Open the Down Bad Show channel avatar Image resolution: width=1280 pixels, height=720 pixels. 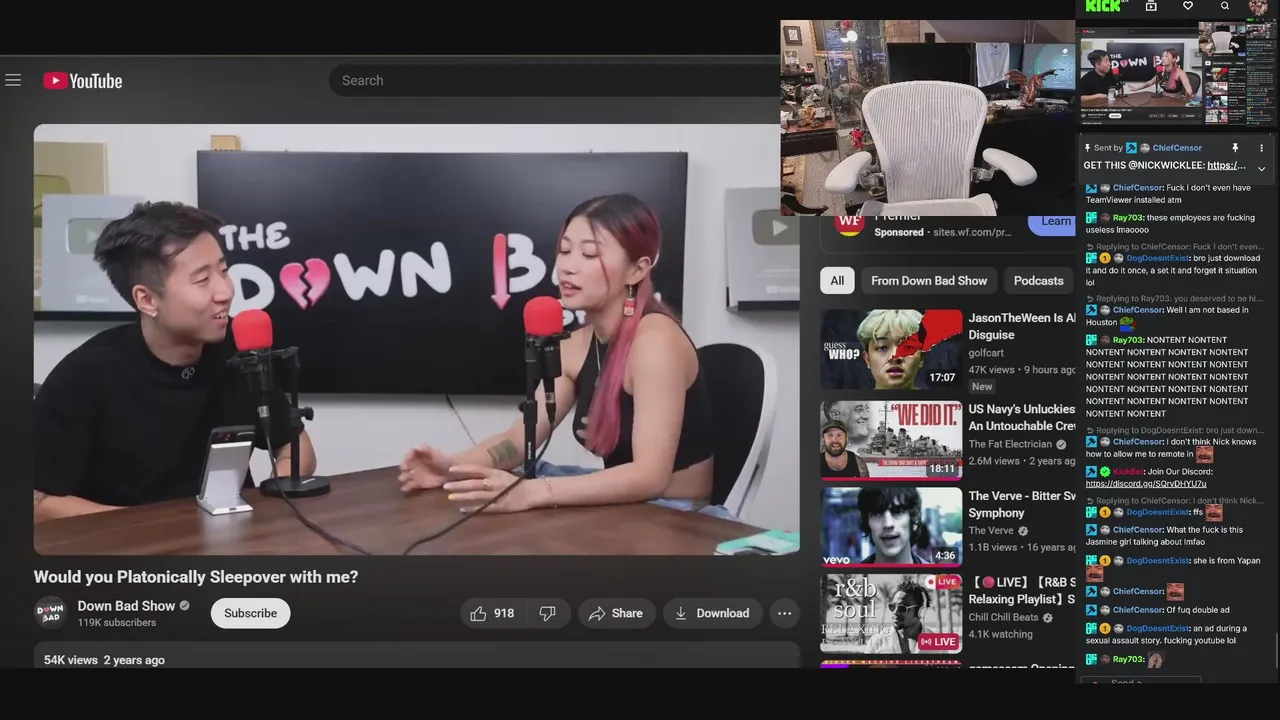click(50, 613)
